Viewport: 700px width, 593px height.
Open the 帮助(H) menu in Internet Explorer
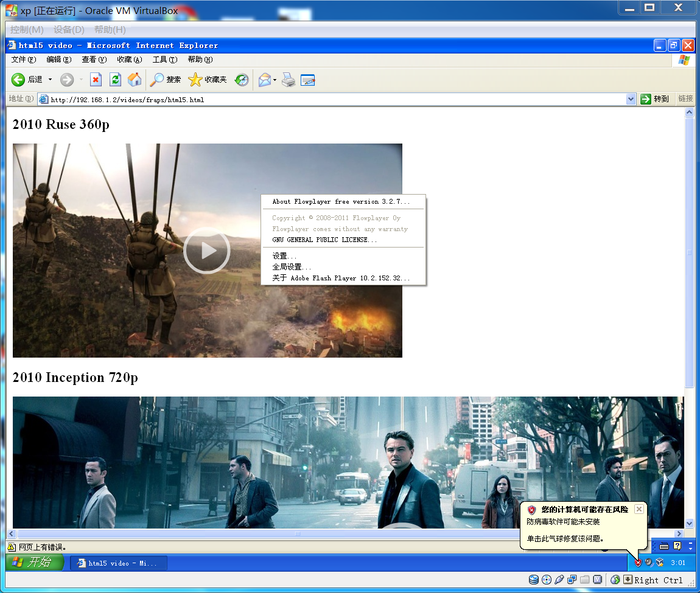200,59
